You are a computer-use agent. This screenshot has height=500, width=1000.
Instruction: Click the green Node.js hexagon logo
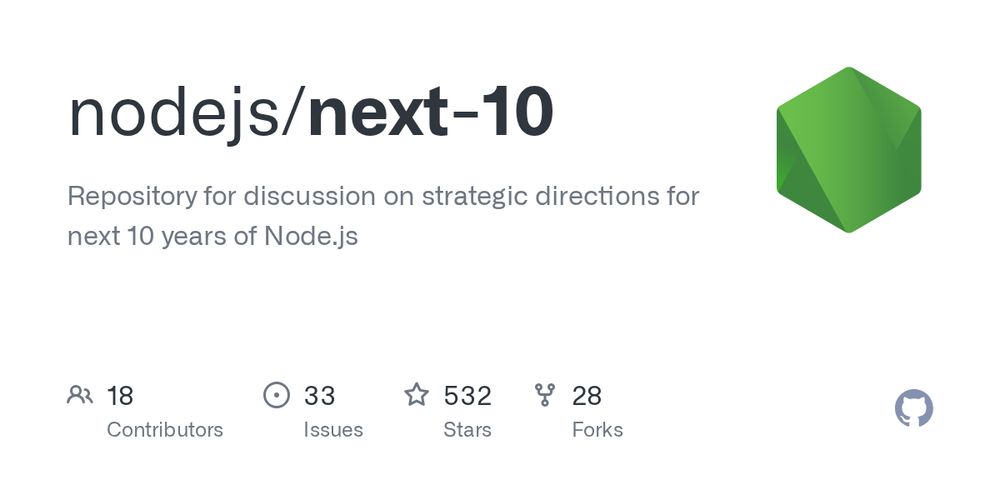point(848,150)
